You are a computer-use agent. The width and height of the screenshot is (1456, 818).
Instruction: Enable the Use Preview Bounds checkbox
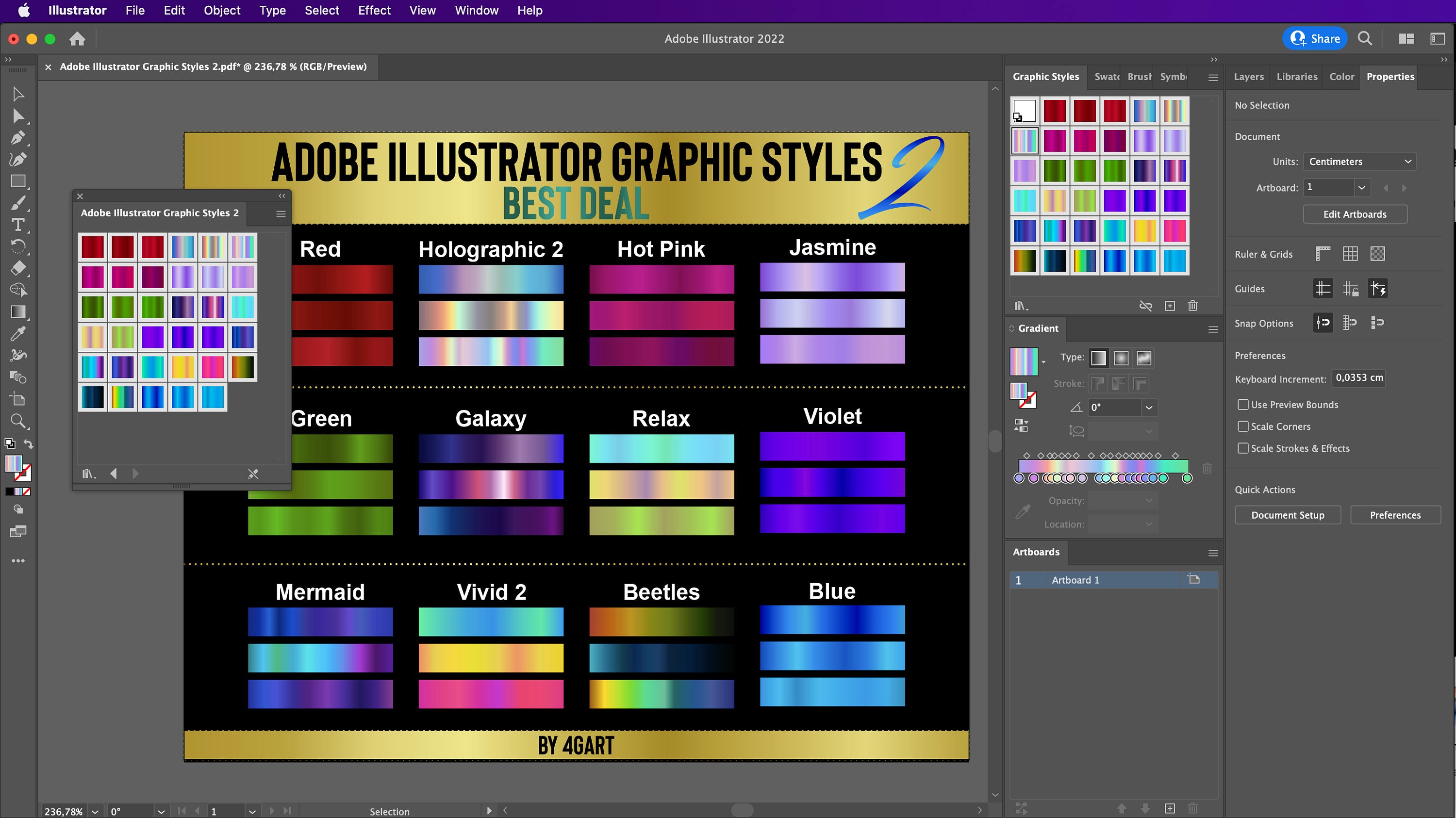tap(1242, 405)
